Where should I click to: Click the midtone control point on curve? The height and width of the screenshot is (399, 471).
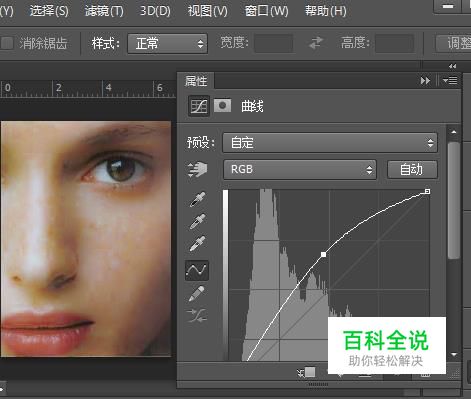(323, 255)
